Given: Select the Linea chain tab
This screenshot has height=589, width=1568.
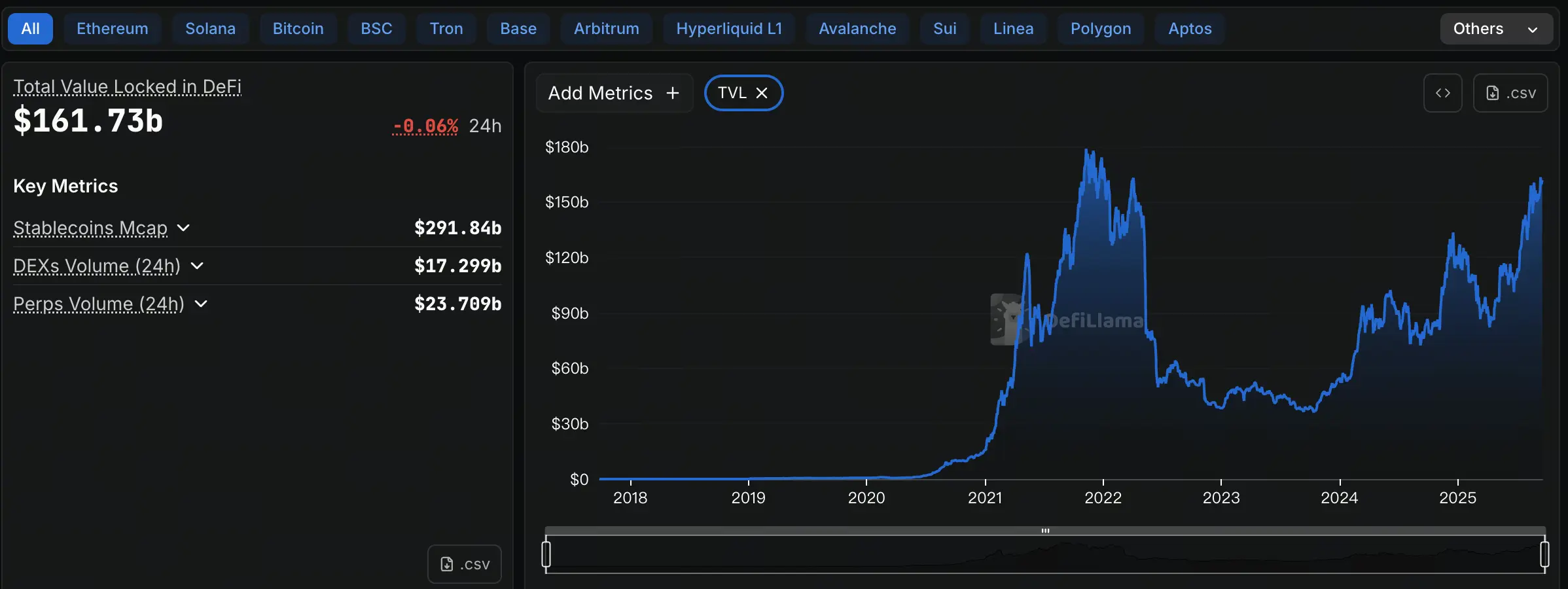Looking at the screenshot, I should pos(1014,29).
